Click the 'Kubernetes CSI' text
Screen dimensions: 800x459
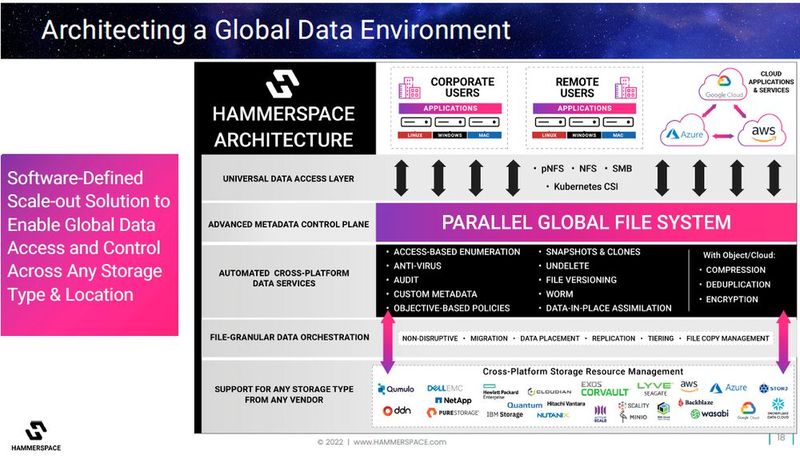click(586, 187)
